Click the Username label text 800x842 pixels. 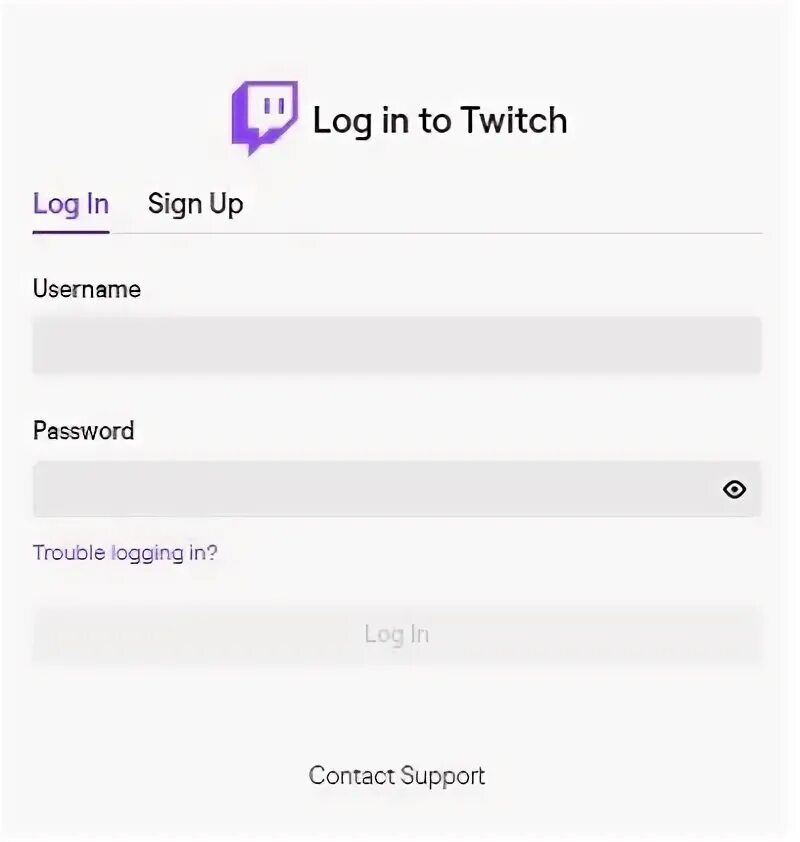click(x=87, y=289)
